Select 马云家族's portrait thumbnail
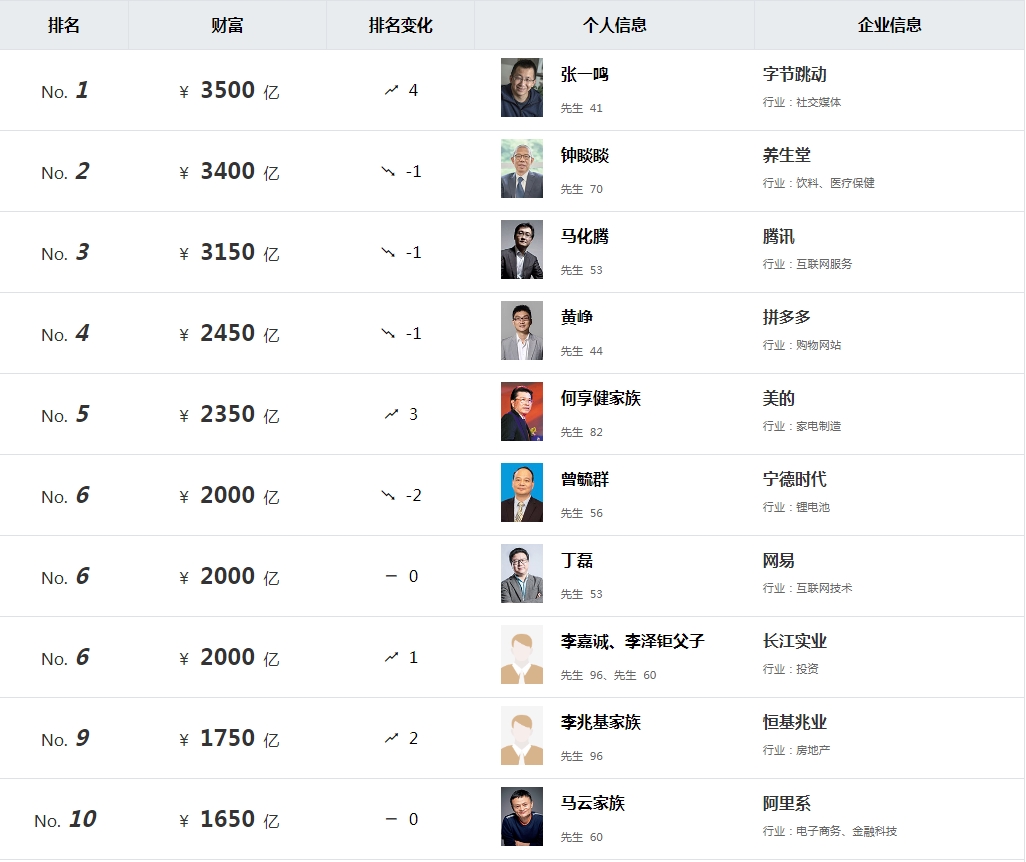The height and width of the screenshot is (862, 1026). (x=522, y=817)
